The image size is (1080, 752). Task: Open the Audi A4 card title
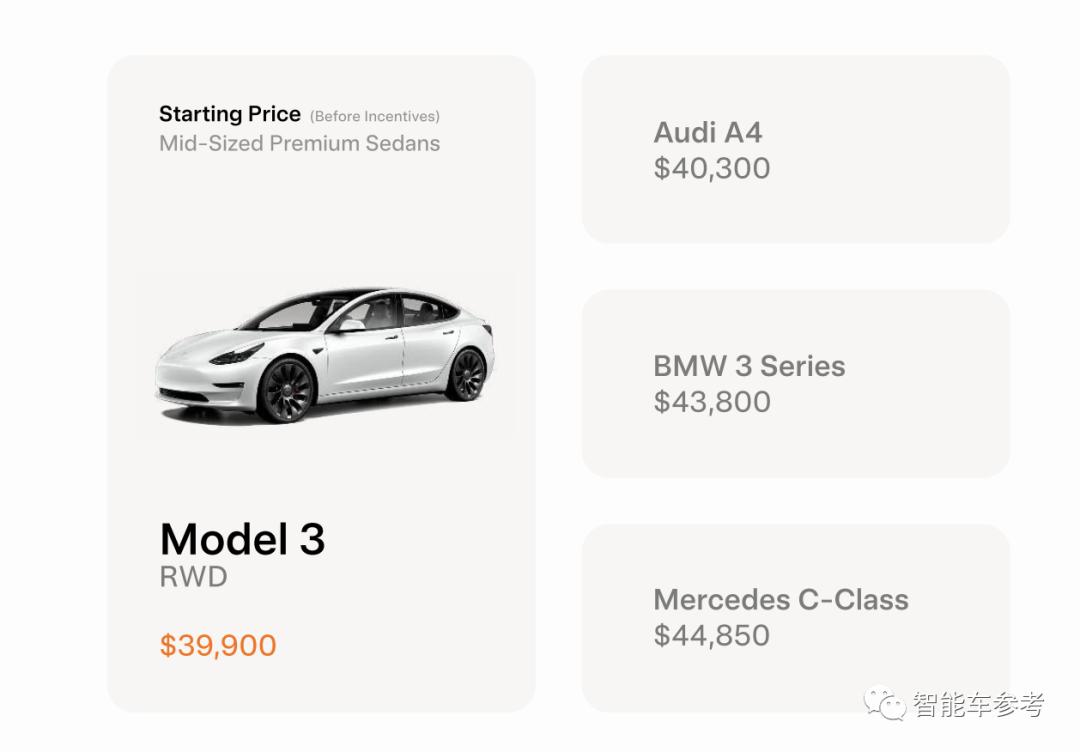tap(707, 132)
